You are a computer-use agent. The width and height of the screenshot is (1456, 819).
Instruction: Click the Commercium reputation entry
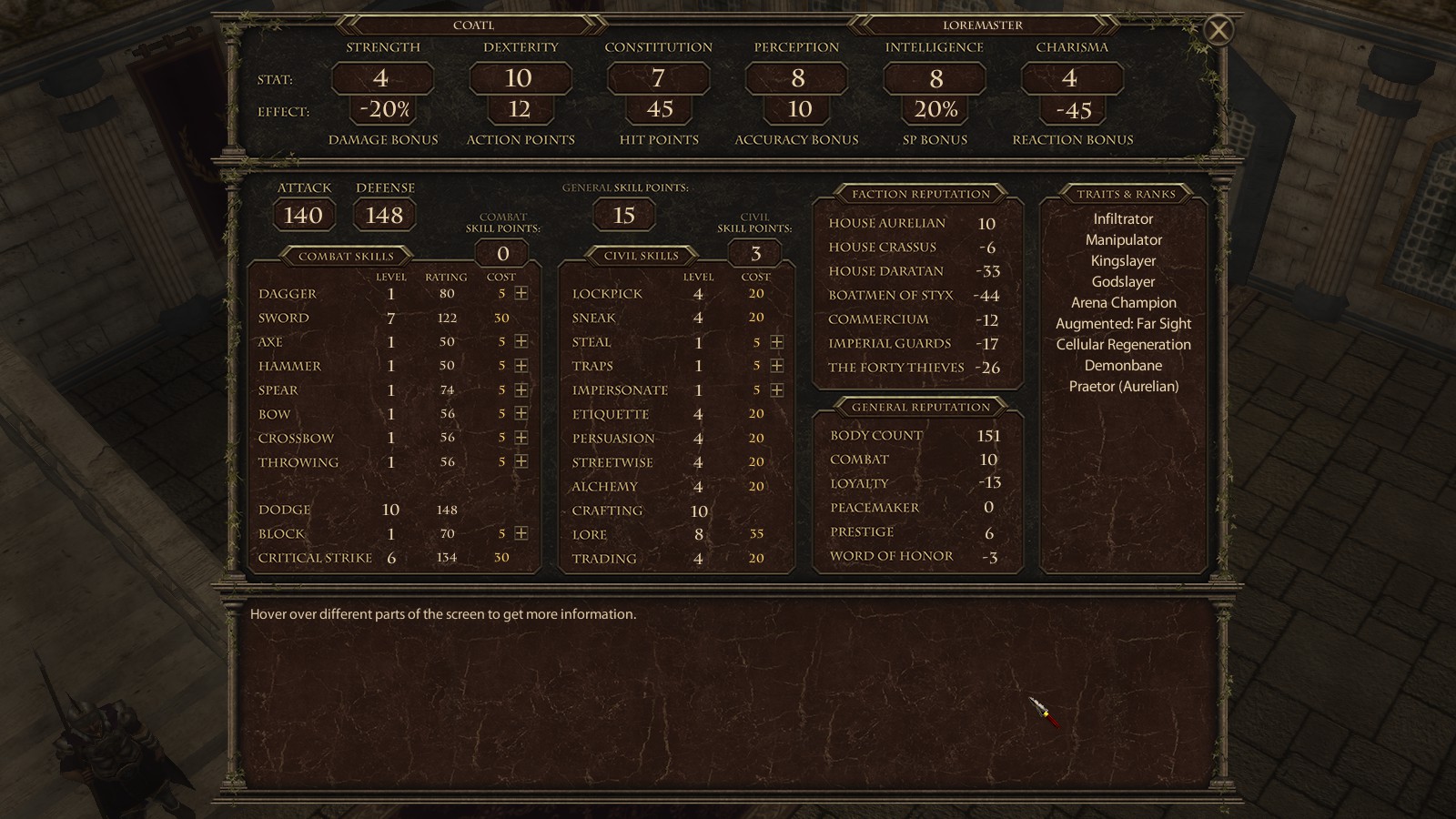pos(913,319)
